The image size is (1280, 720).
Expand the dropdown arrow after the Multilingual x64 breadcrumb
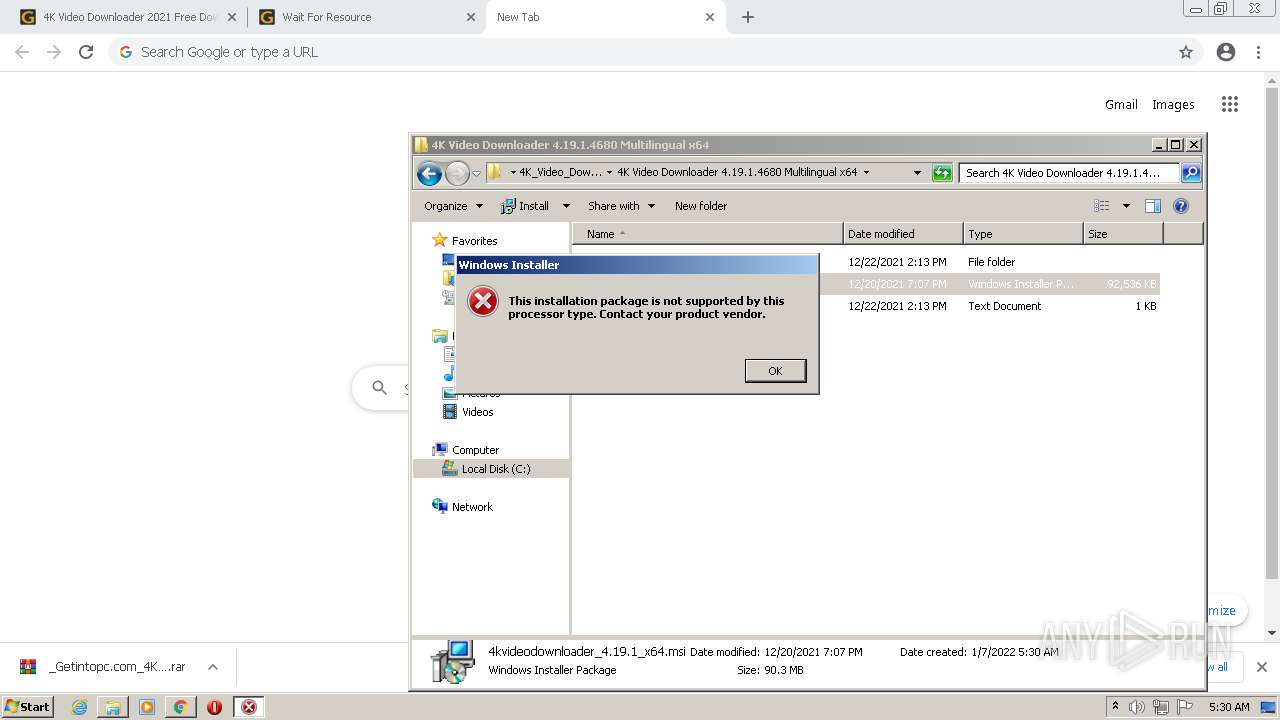(866, 172)
